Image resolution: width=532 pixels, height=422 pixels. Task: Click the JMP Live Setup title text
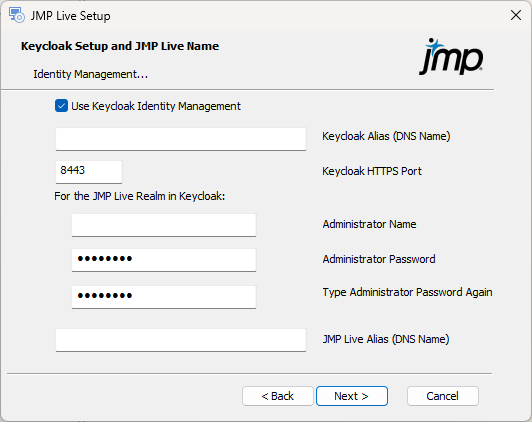71,16
